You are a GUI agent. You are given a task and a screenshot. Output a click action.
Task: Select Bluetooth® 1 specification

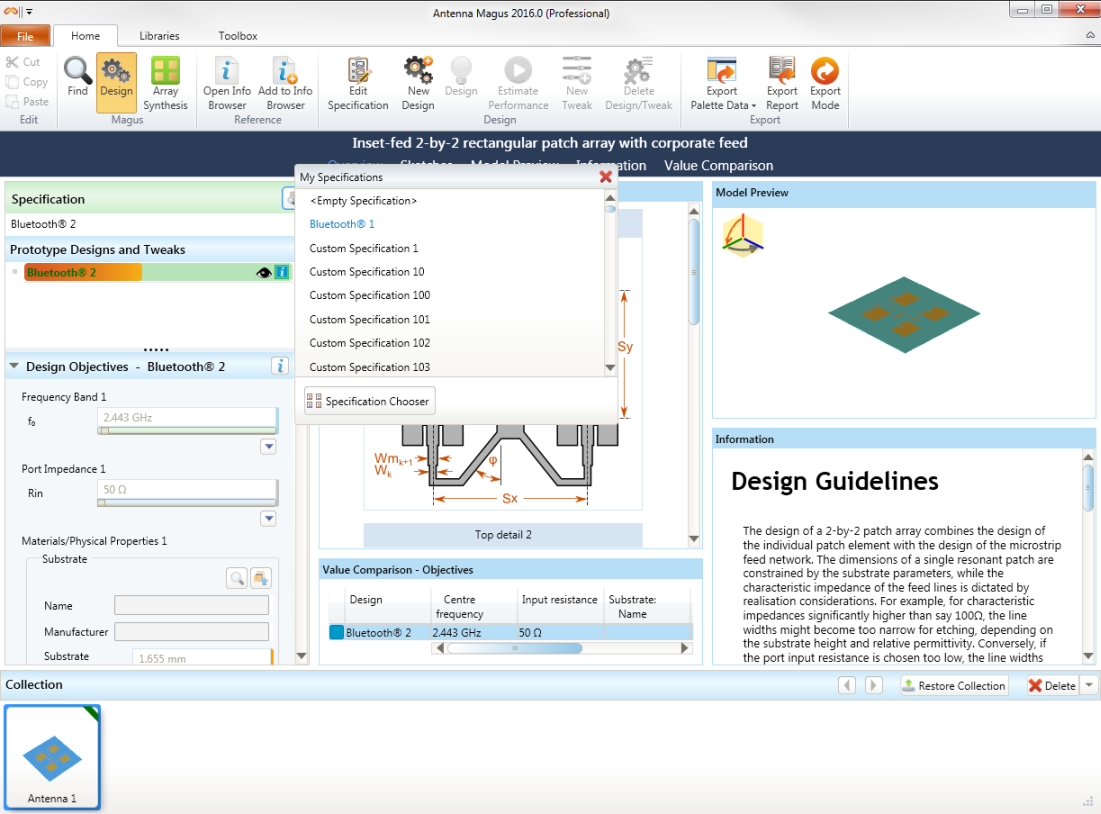pos(342,224)
